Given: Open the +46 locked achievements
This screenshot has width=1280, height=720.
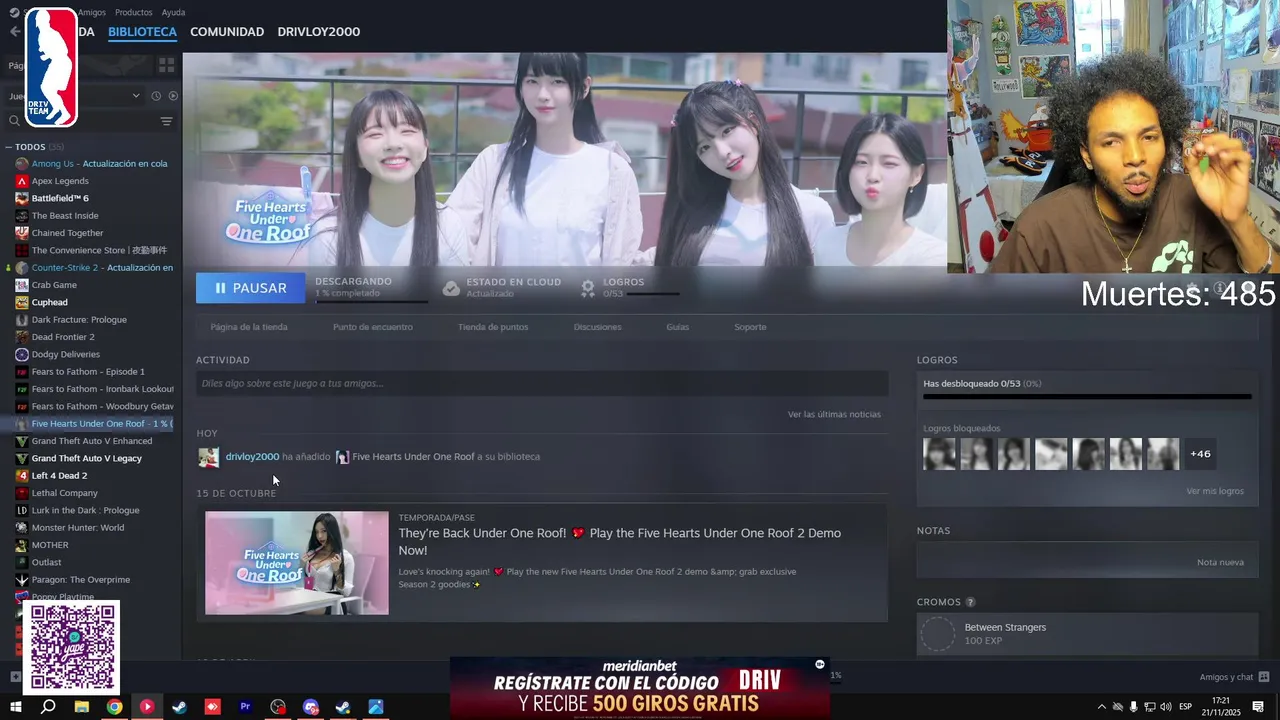Looking at the screenshot, I should click(x=1200, y=454).
